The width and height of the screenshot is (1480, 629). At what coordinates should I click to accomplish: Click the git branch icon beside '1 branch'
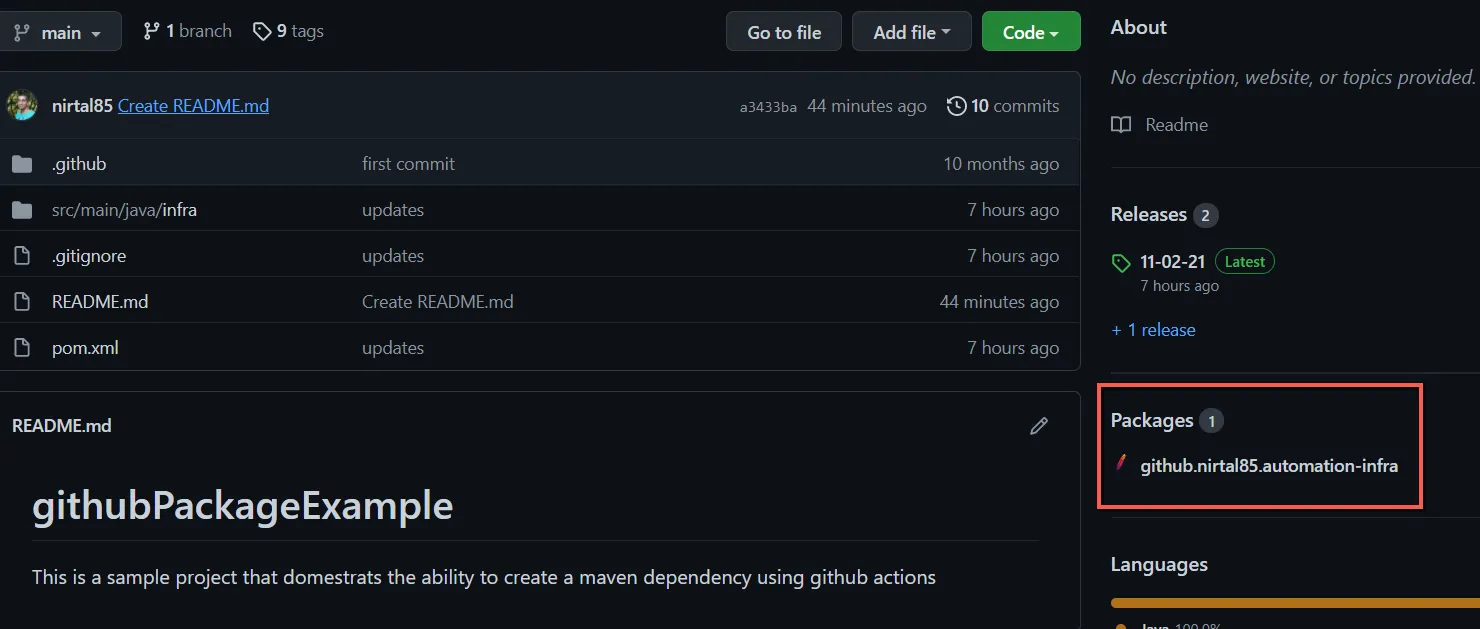coord(152,32)
